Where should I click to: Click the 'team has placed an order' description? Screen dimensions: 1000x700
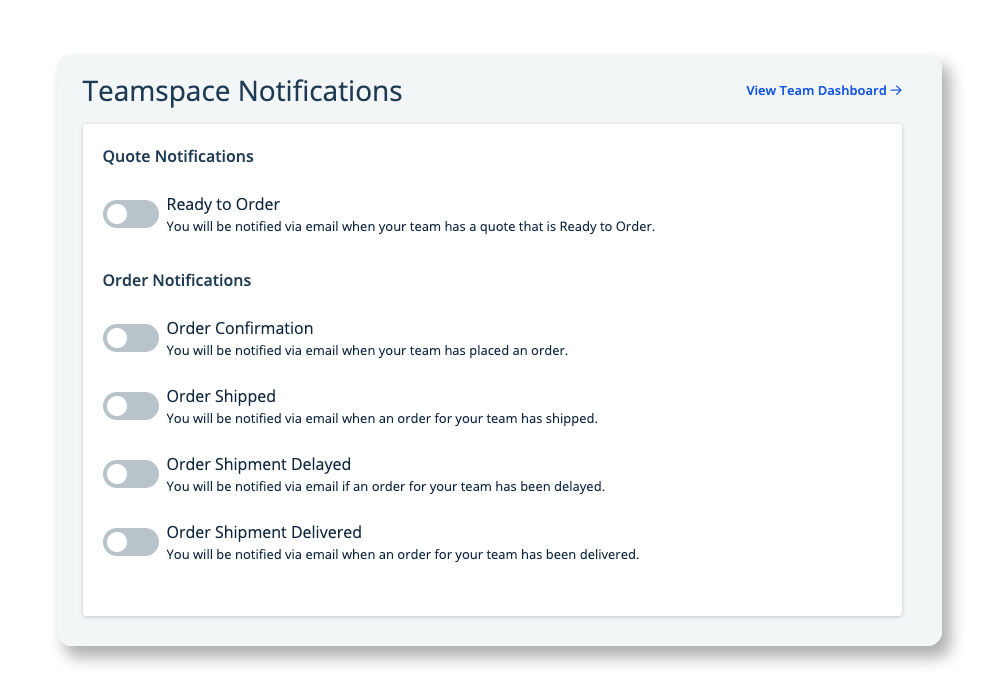pyautogui.click(x=367, y=351)
